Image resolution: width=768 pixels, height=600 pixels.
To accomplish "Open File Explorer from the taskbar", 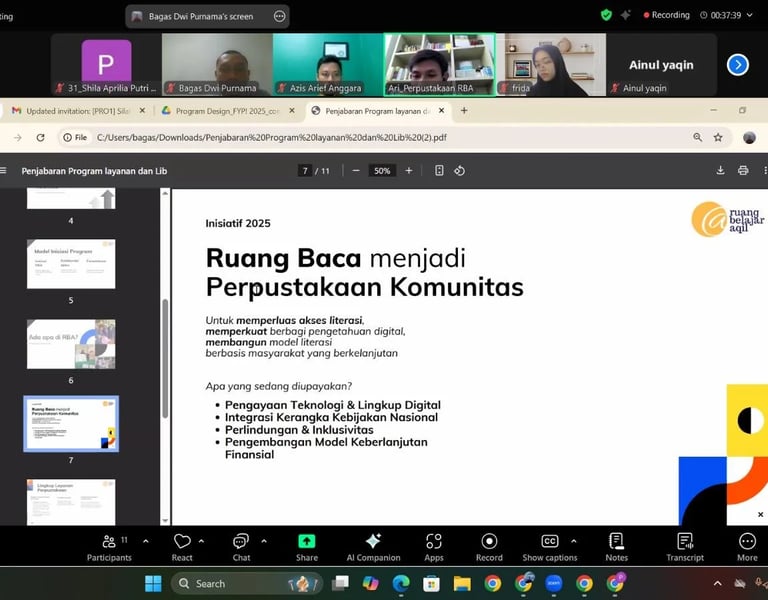I will (x=461, y=583).
